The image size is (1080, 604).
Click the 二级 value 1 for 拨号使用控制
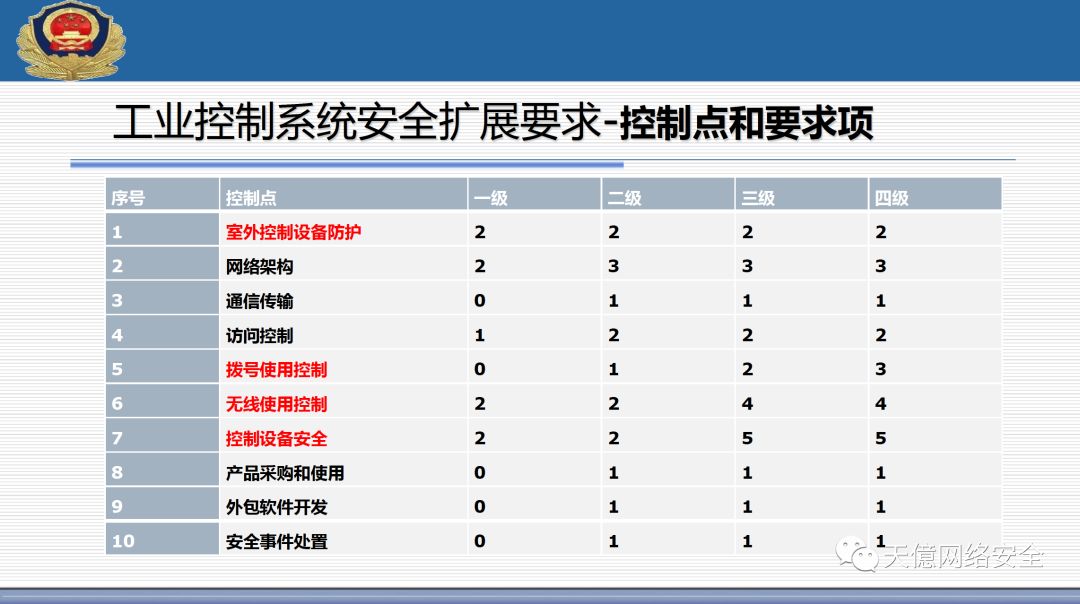coord(614,369)
